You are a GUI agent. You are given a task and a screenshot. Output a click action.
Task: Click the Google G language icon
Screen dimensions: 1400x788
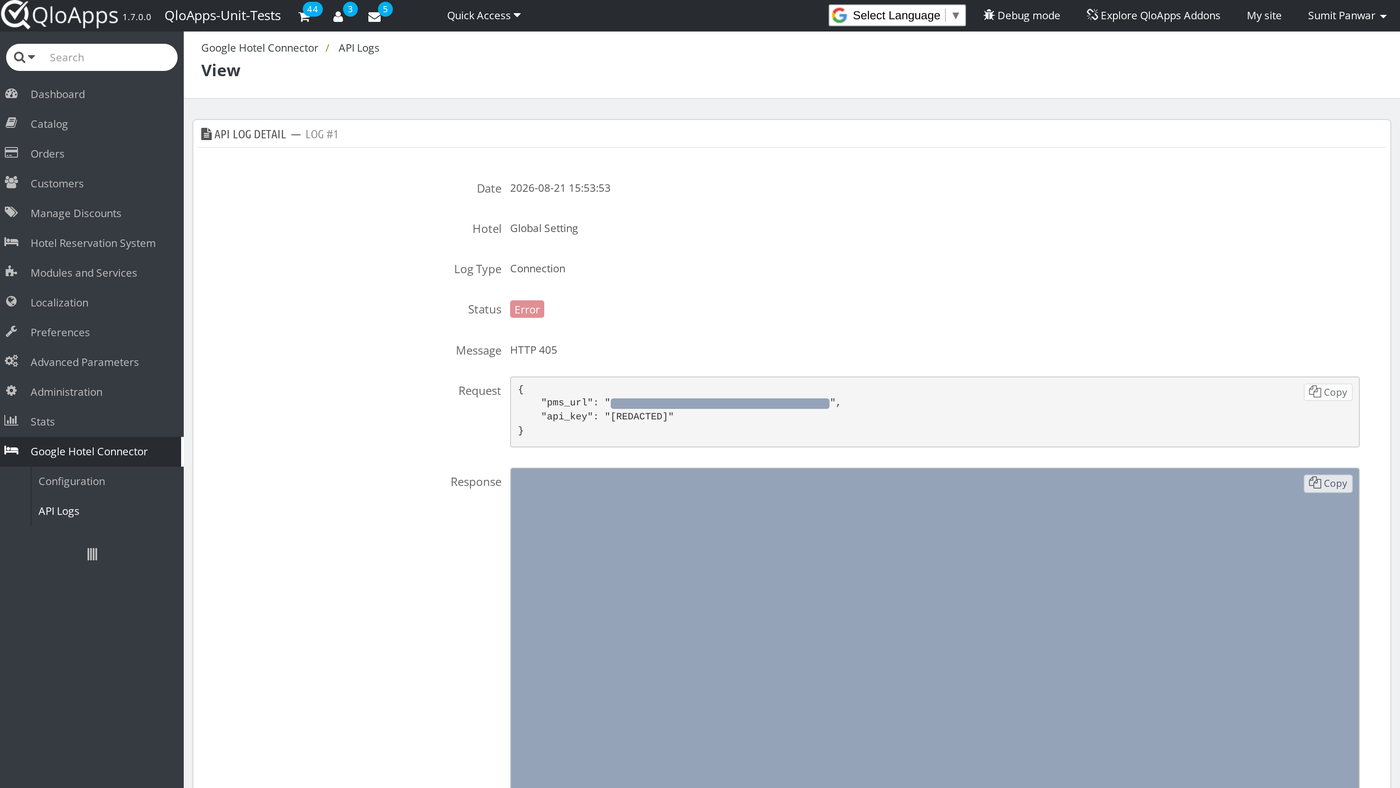(x=840, y=15)
